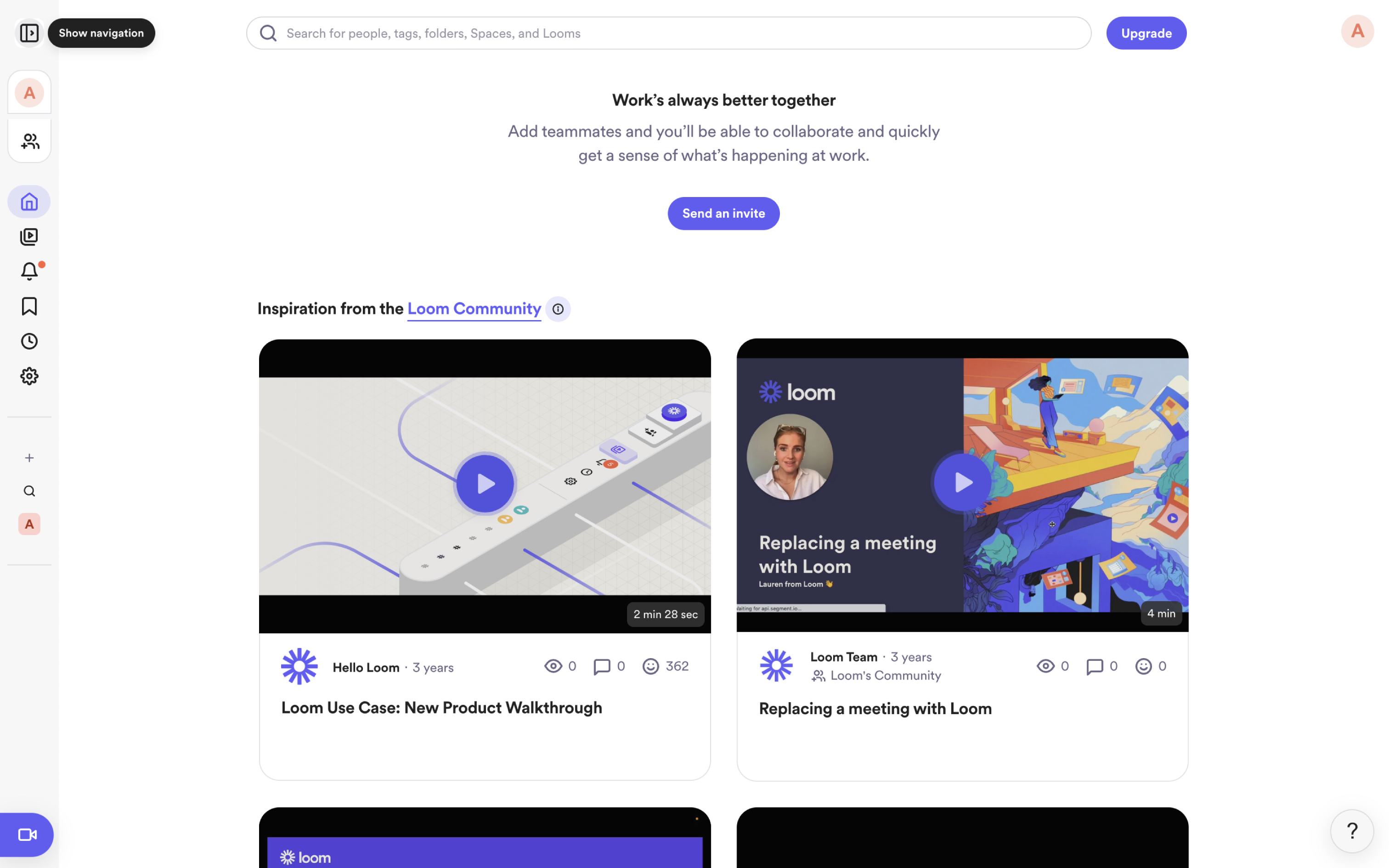Open the video Library icon
This screenshot has width=1389, height=868.
[x=29, y=237]
